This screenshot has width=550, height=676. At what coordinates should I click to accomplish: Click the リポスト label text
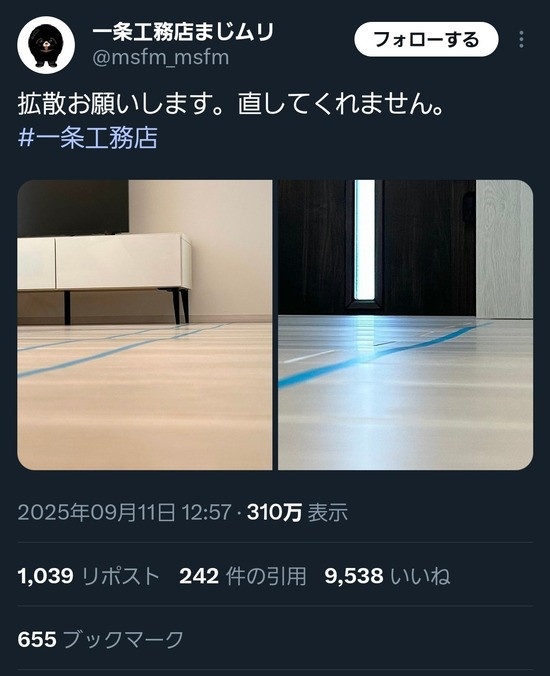(x=121, y=576)
